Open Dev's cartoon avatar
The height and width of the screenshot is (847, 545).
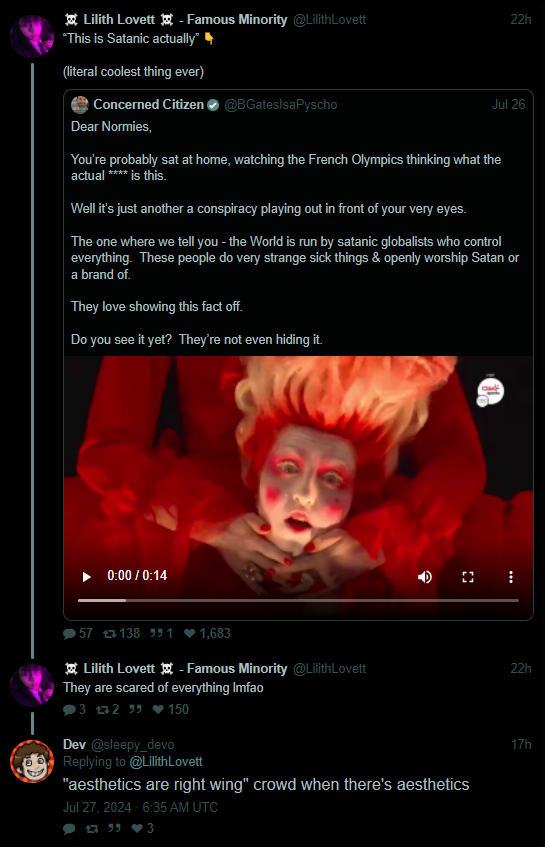pyautogui.click(x=32, y=761)
